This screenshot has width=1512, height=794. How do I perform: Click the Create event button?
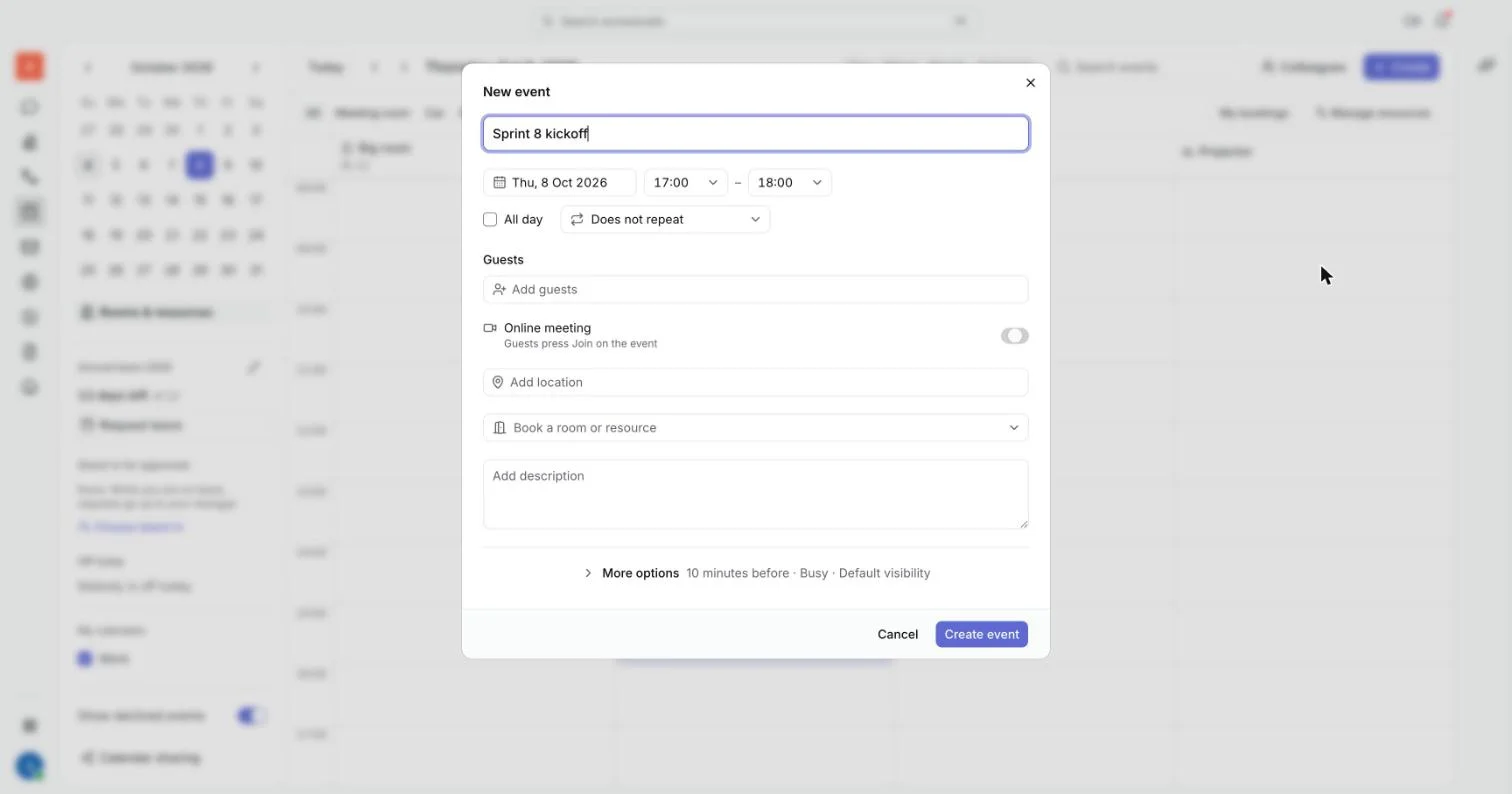[x=982, y=635]
